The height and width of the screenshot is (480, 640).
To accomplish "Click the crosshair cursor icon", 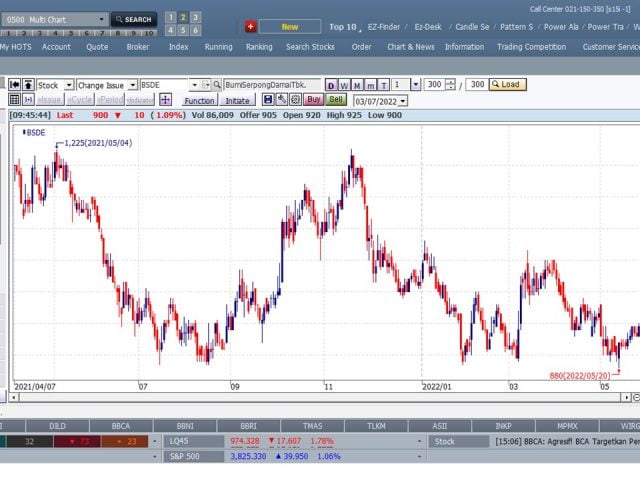I will coord(165,100).
